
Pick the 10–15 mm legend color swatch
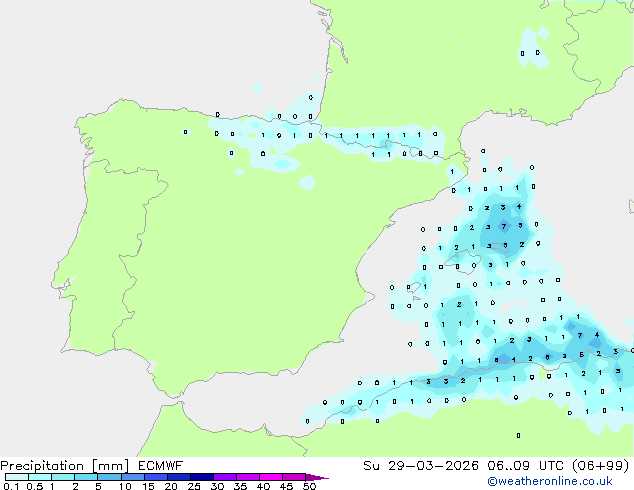[x=132, y=477]
